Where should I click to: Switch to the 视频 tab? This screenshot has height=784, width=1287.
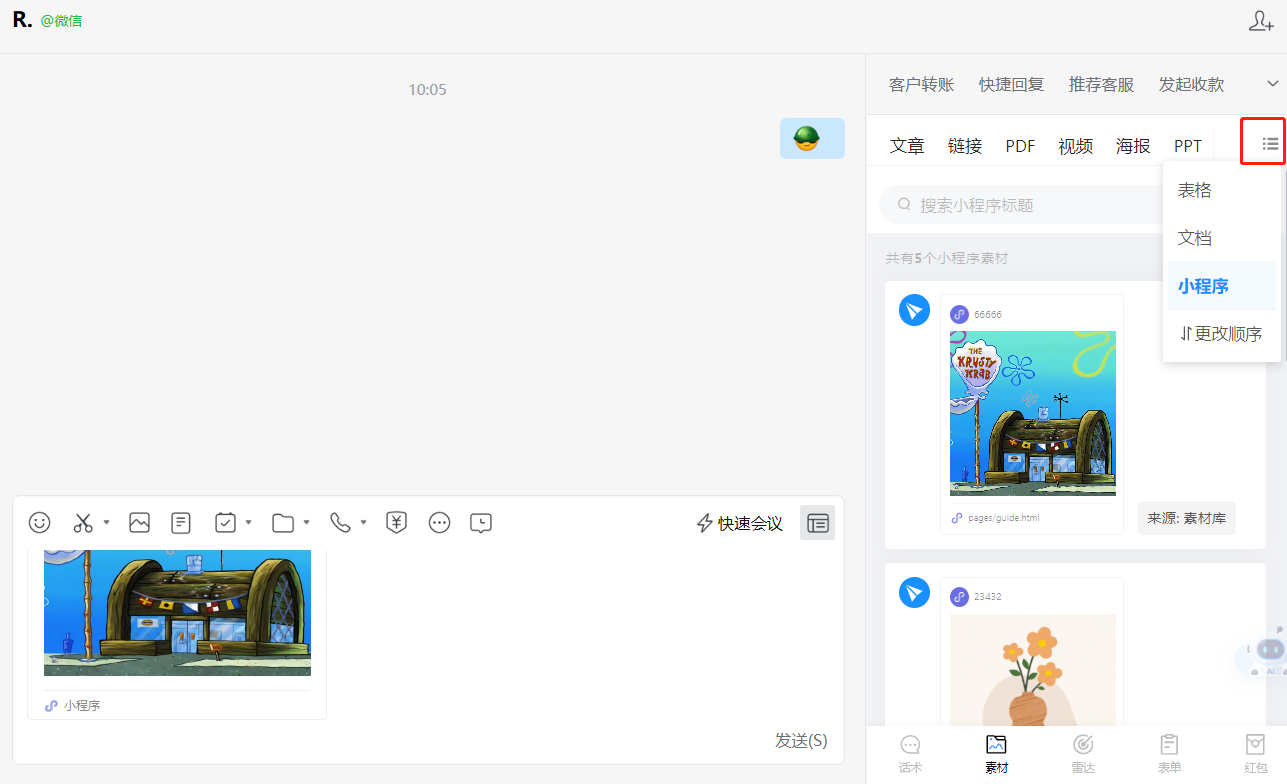point(1076,146)
